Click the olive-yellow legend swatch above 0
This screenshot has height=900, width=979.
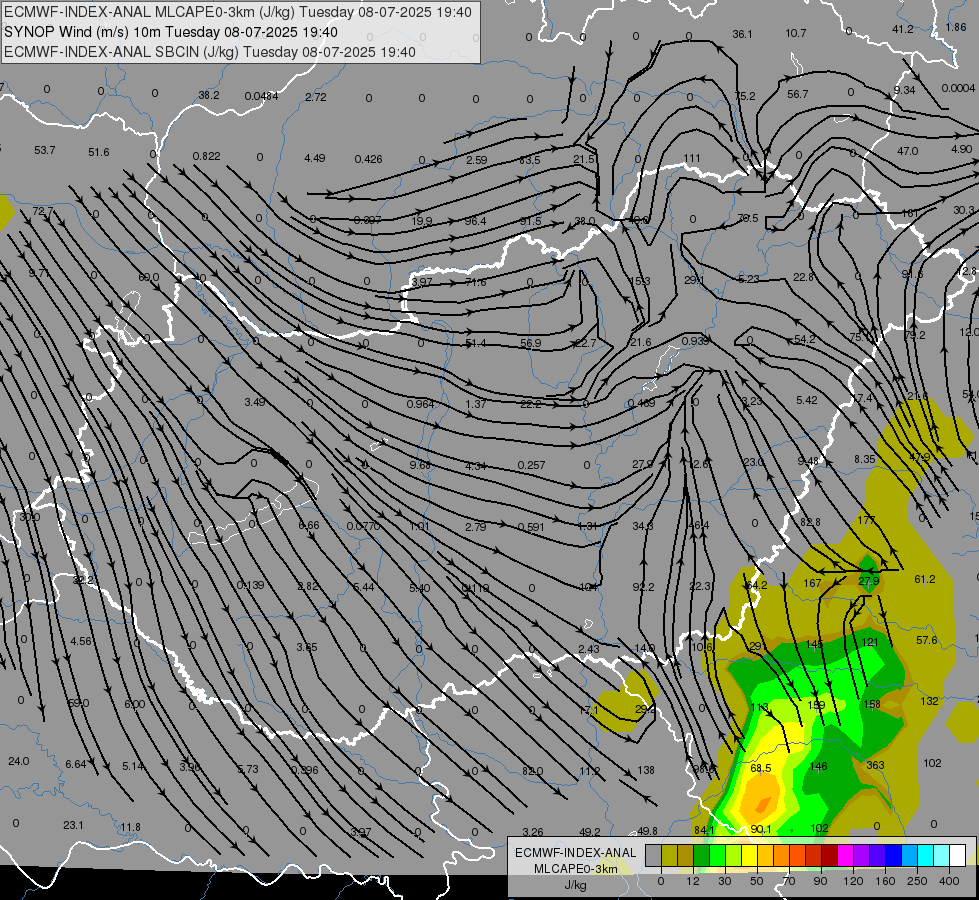(669, 855)
